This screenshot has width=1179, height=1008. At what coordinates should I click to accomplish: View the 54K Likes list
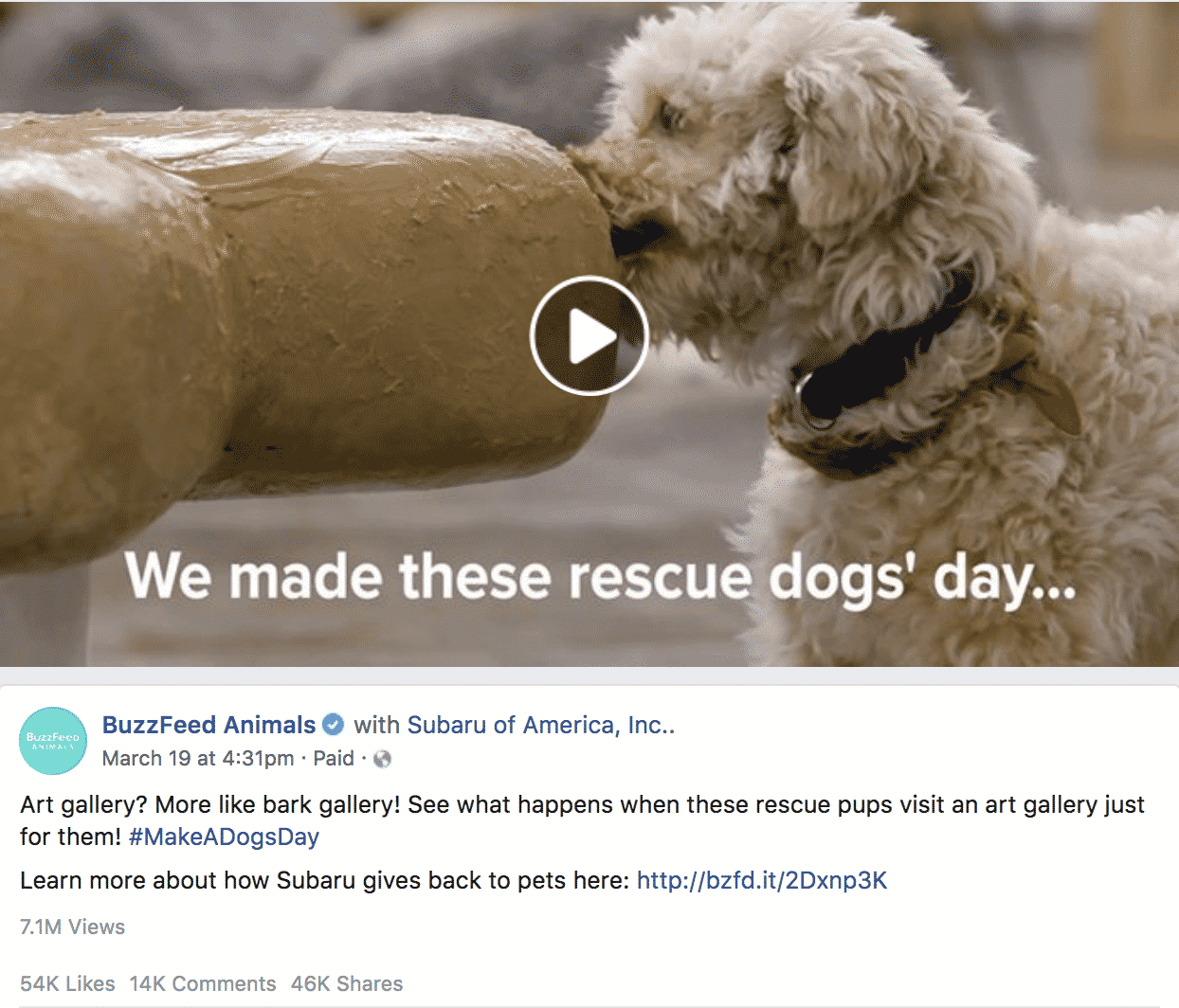[x=67, y=983]
